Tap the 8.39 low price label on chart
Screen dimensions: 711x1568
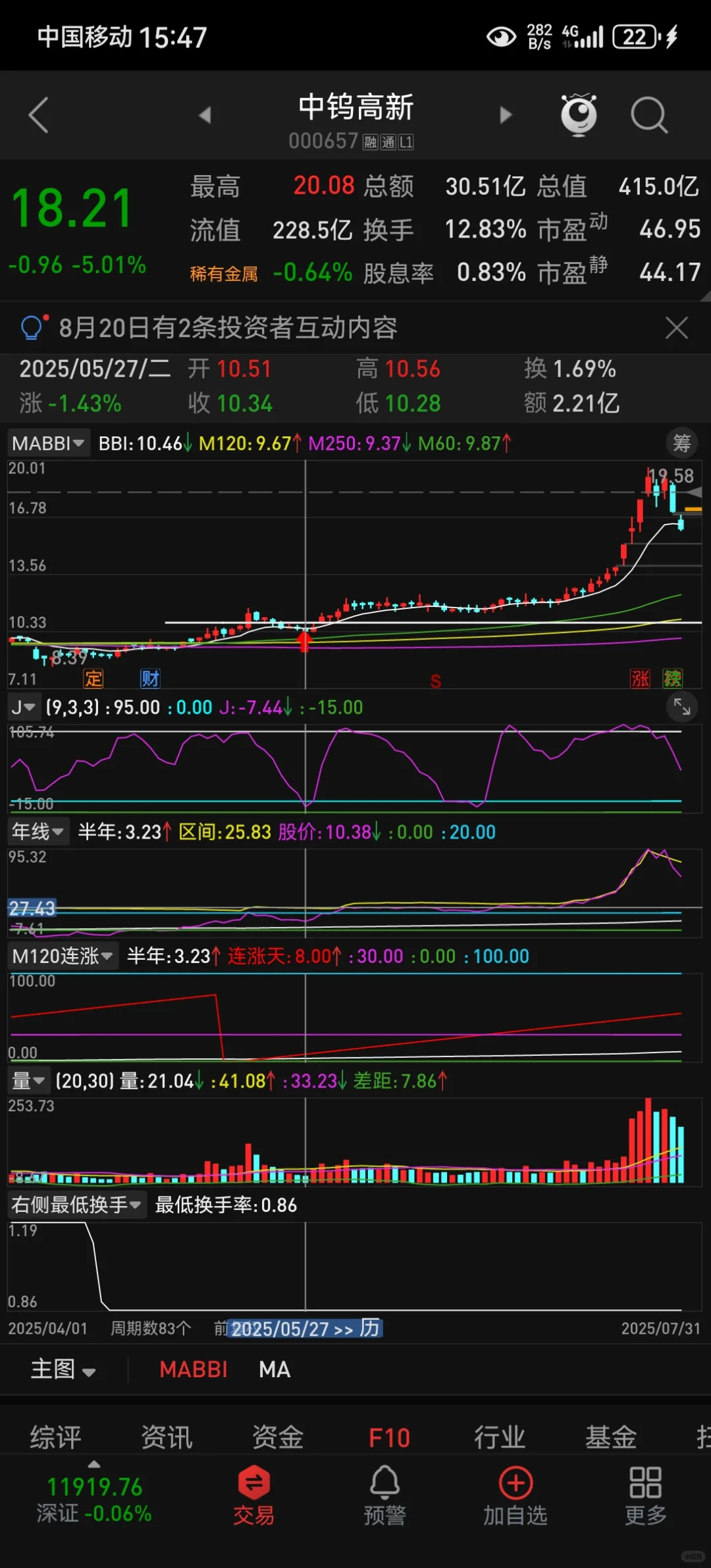(x=69, y=657)
